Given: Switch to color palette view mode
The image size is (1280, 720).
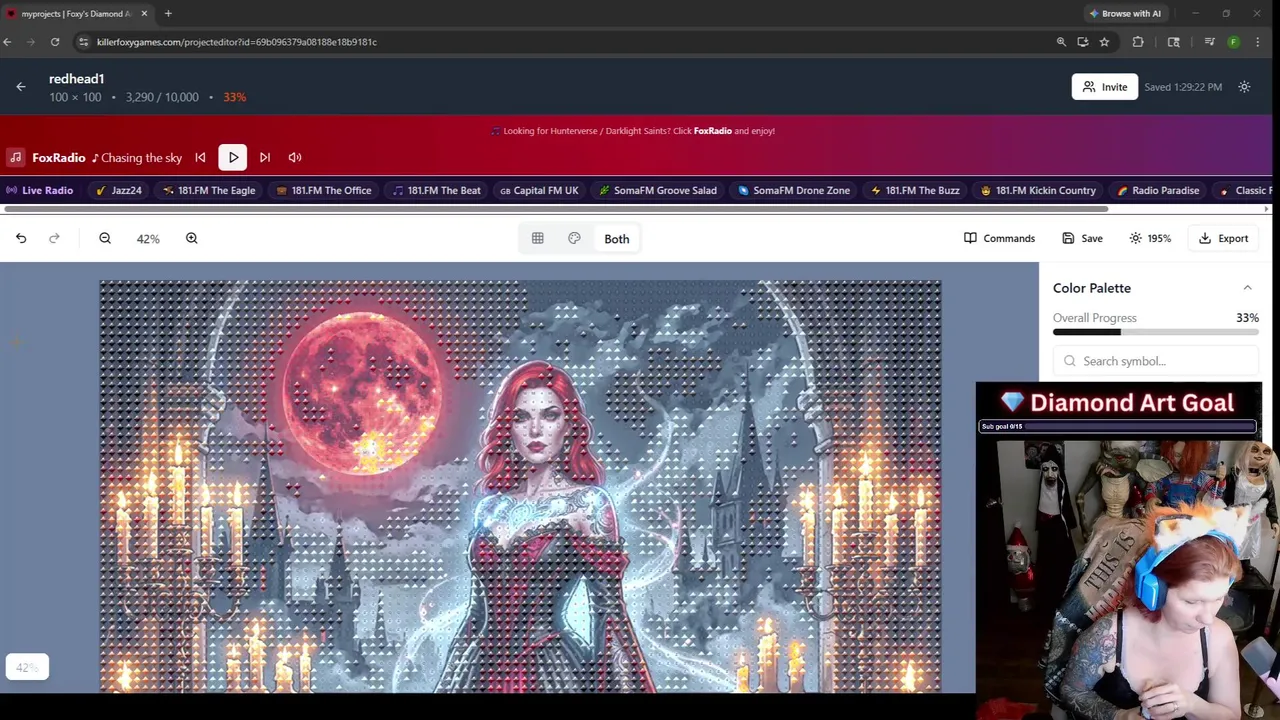Looking at the screenshot, I should pos(574,238).
